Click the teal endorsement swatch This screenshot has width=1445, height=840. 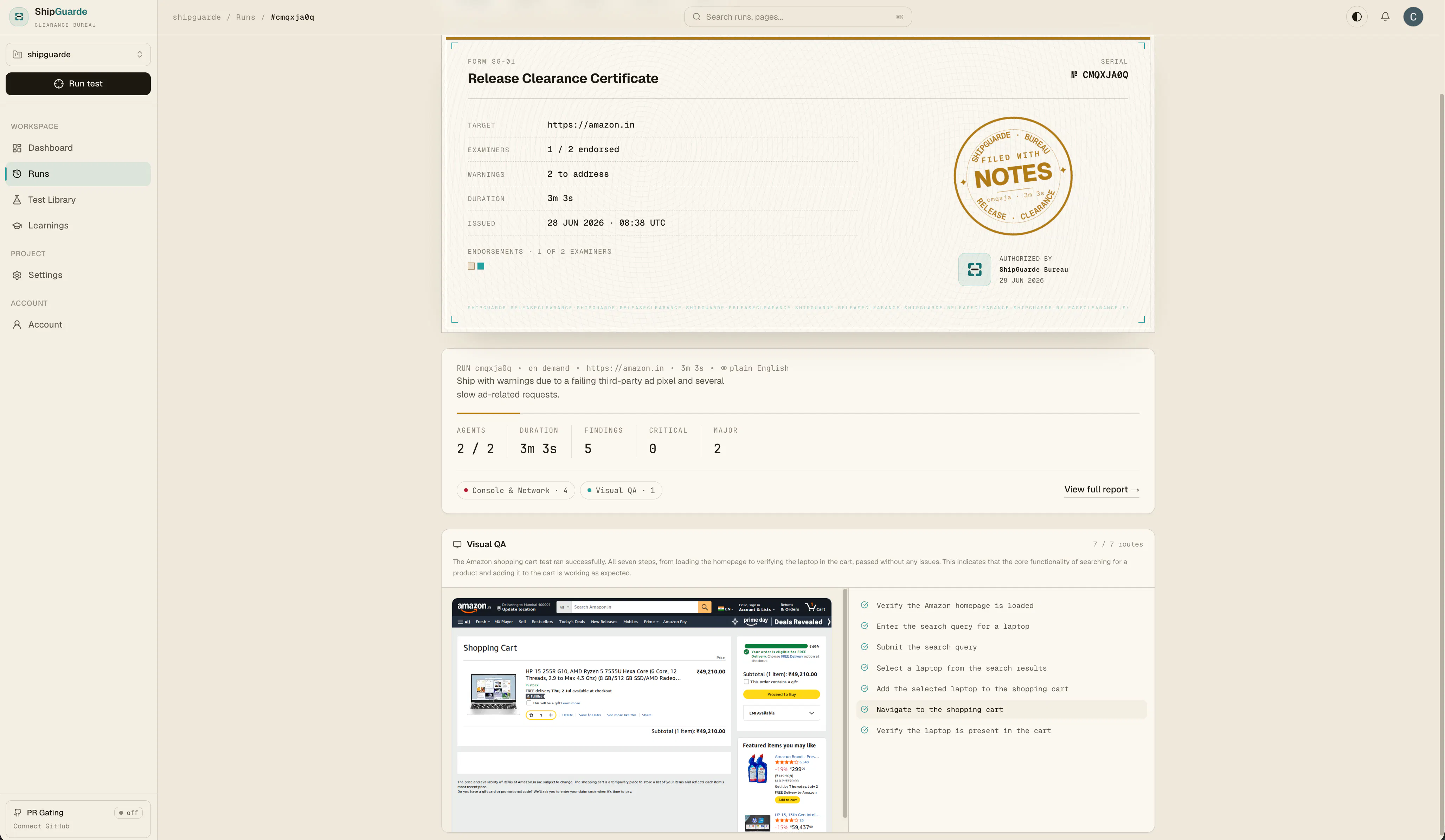point(481,266)
